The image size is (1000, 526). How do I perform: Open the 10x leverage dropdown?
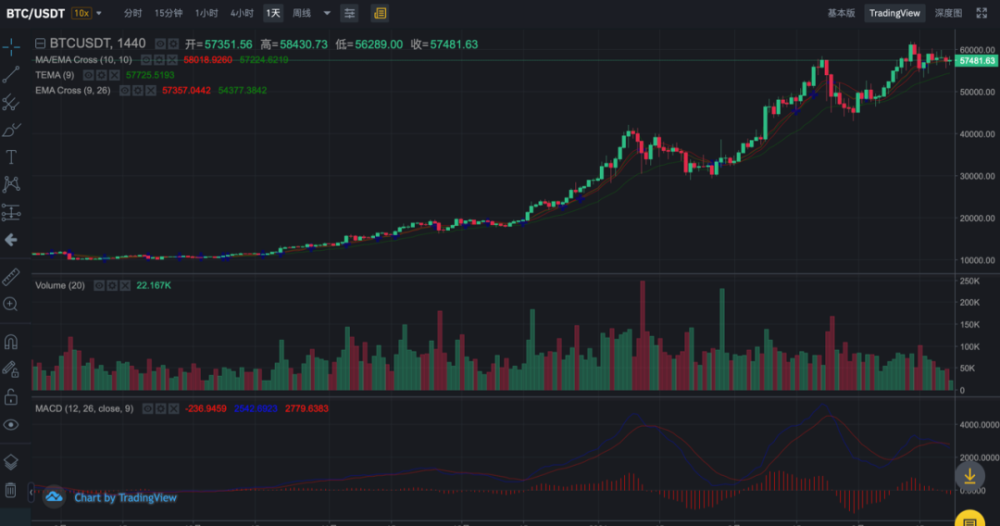81,13
